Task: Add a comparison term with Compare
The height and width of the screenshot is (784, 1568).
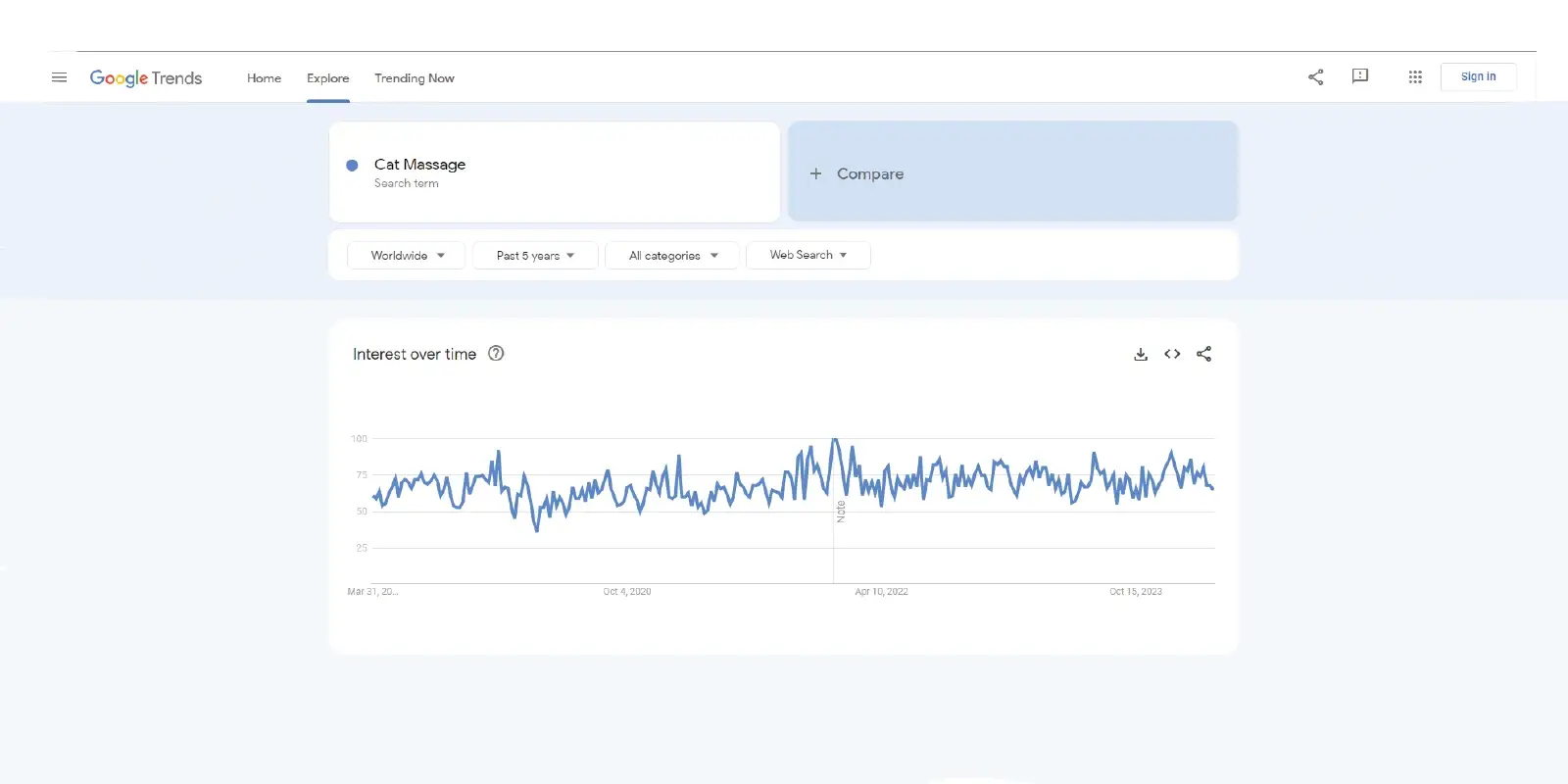Action: [x=870, y=173]
